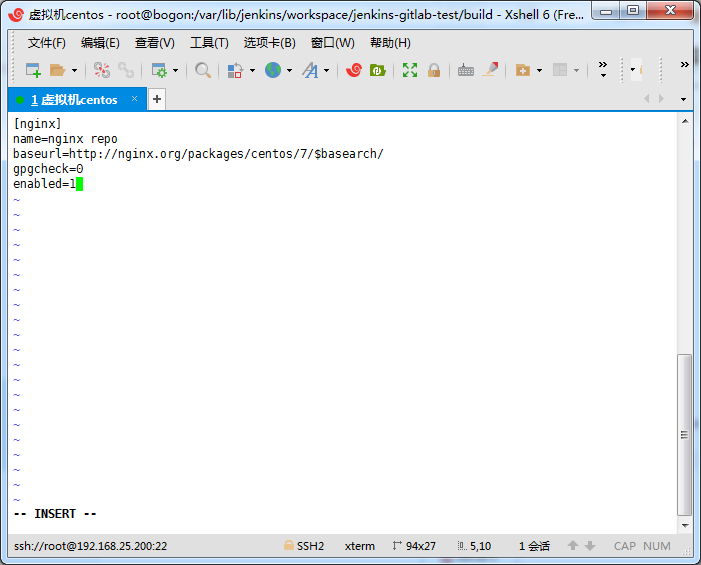Open the 查看(V) menu
Viewport: 701px width, 565px height.
155,43
